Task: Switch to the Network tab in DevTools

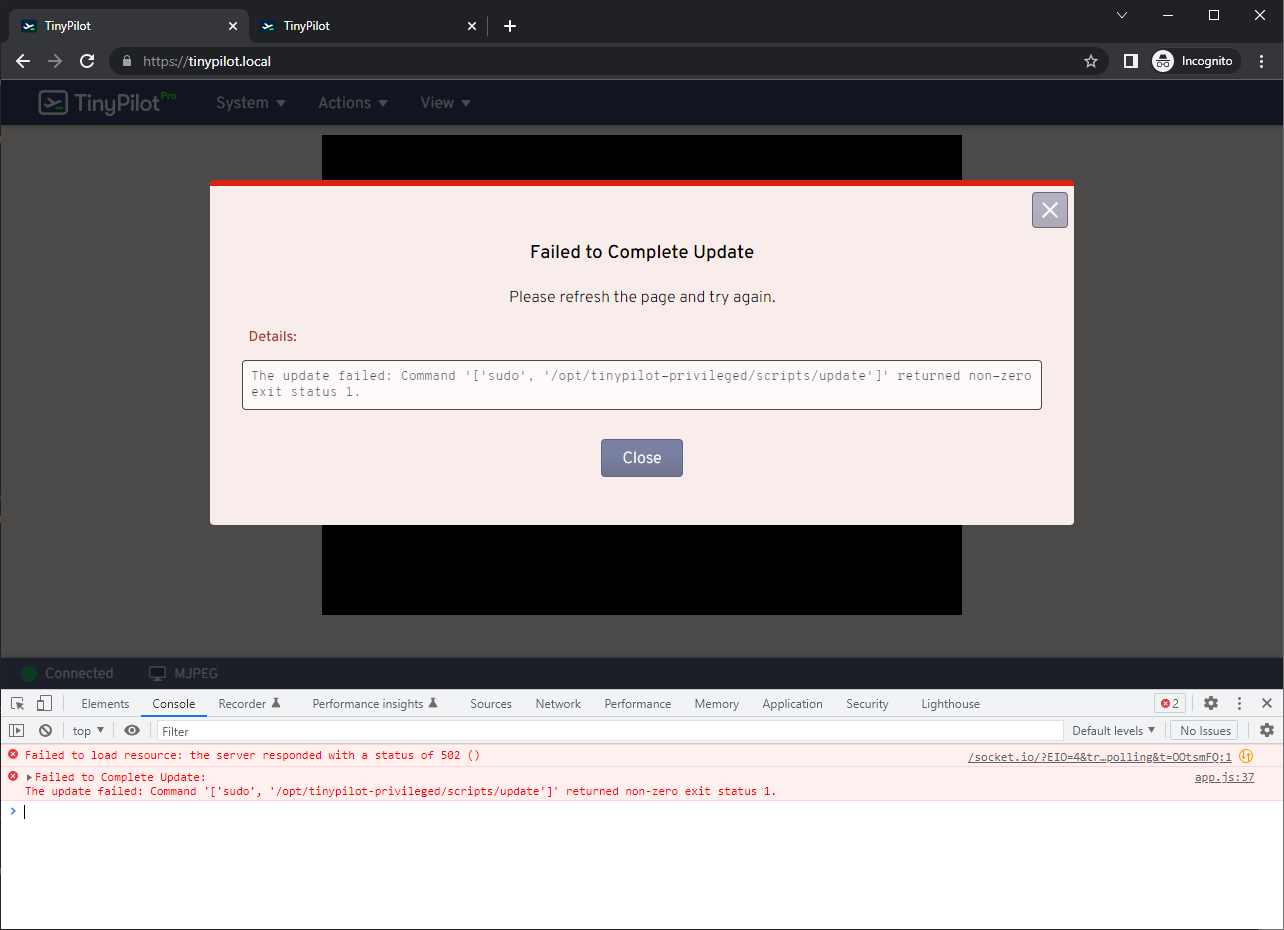Action: [558, 703]
